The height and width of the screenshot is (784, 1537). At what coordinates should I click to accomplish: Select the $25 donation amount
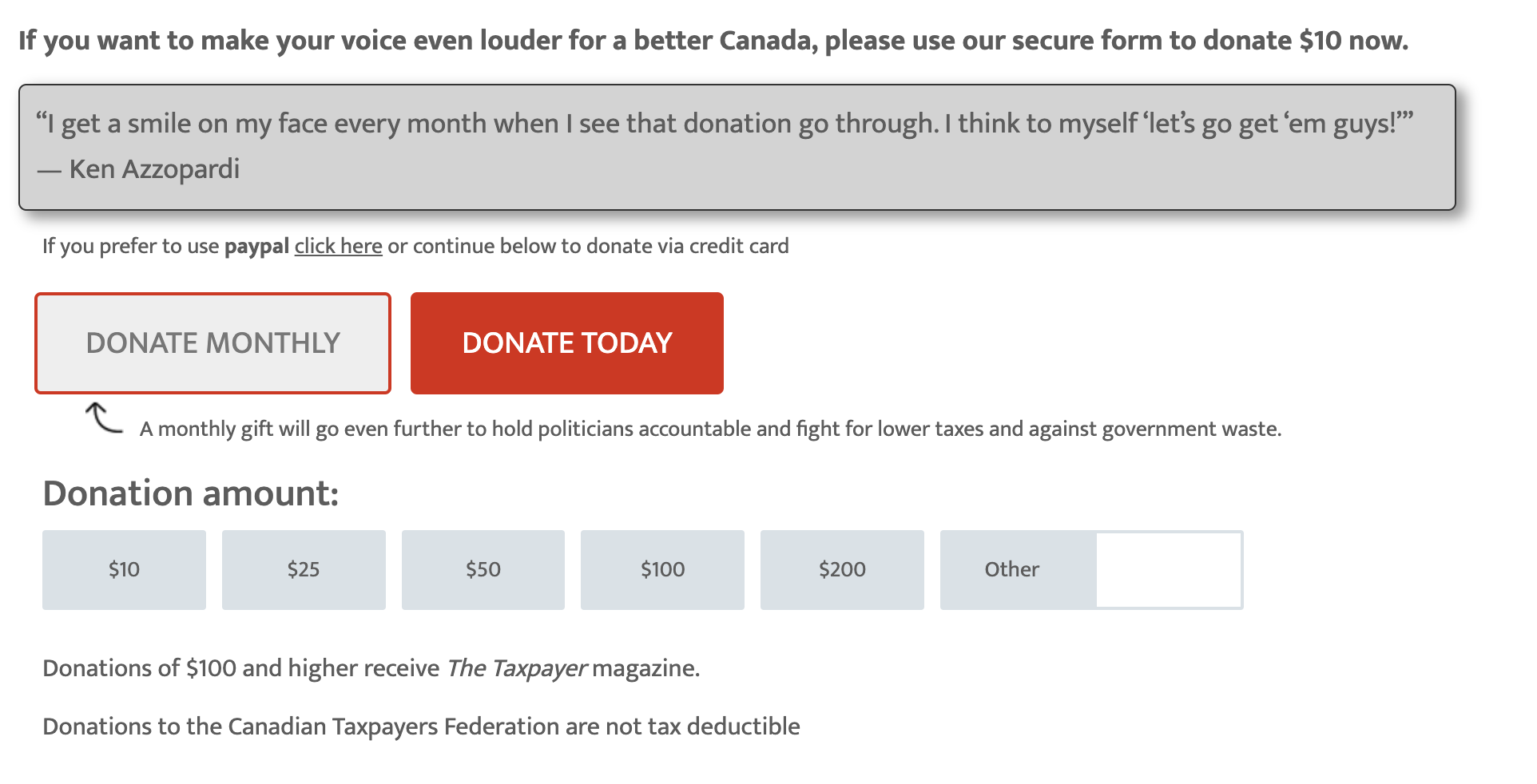coord(304,570)
